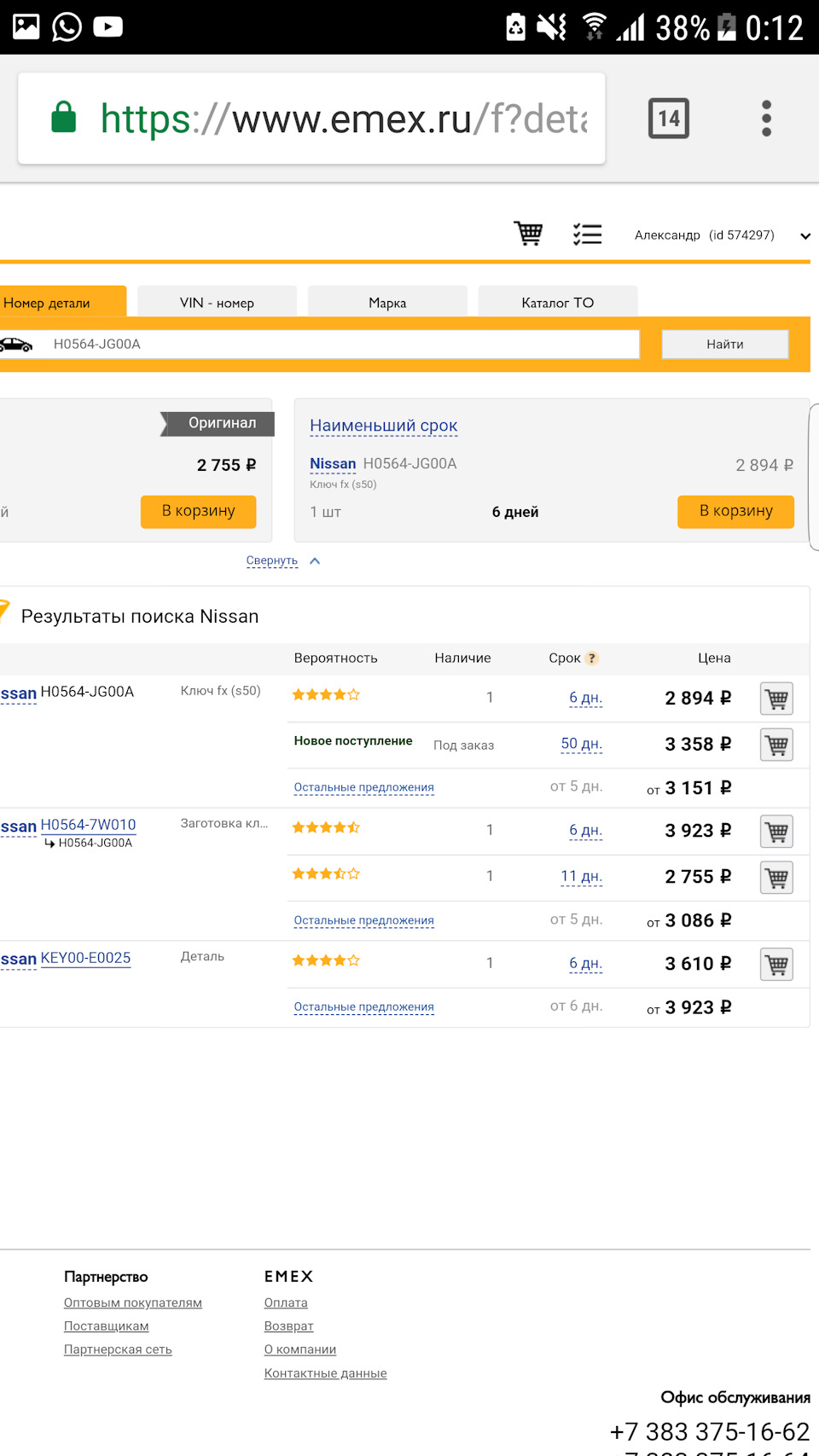This screenshot has width=819, height=1456.
Task: Expand Остальные предложения from 3 151 ₽
Action: coord(364,787)
